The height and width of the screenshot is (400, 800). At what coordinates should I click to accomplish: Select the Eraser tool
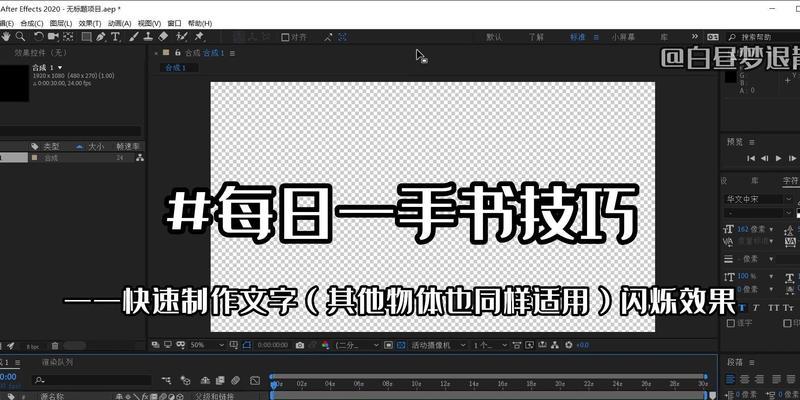[163, 36]
